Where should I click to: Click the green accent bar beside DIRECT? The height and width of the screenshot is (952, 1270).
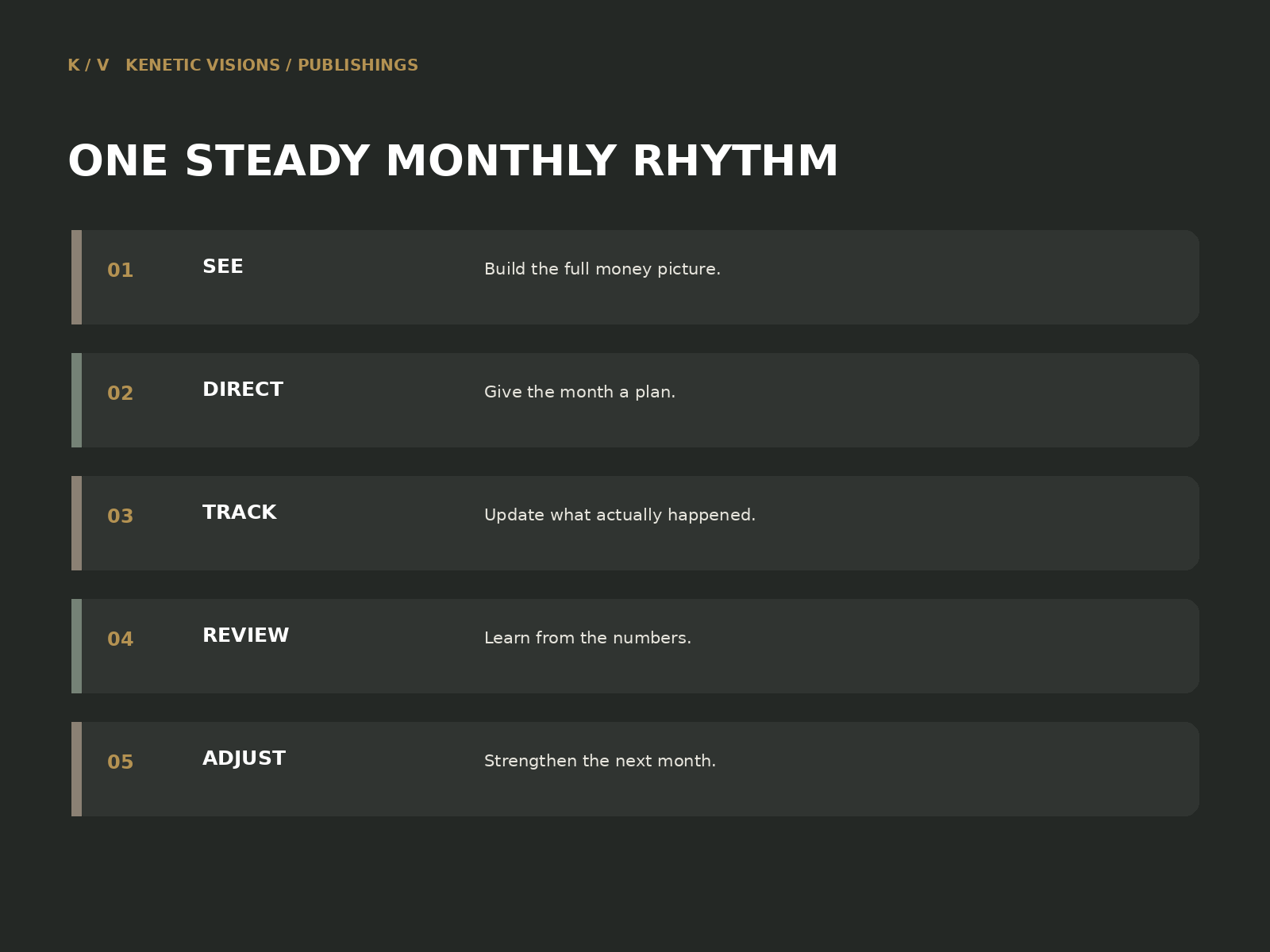[x=76, y=400]
